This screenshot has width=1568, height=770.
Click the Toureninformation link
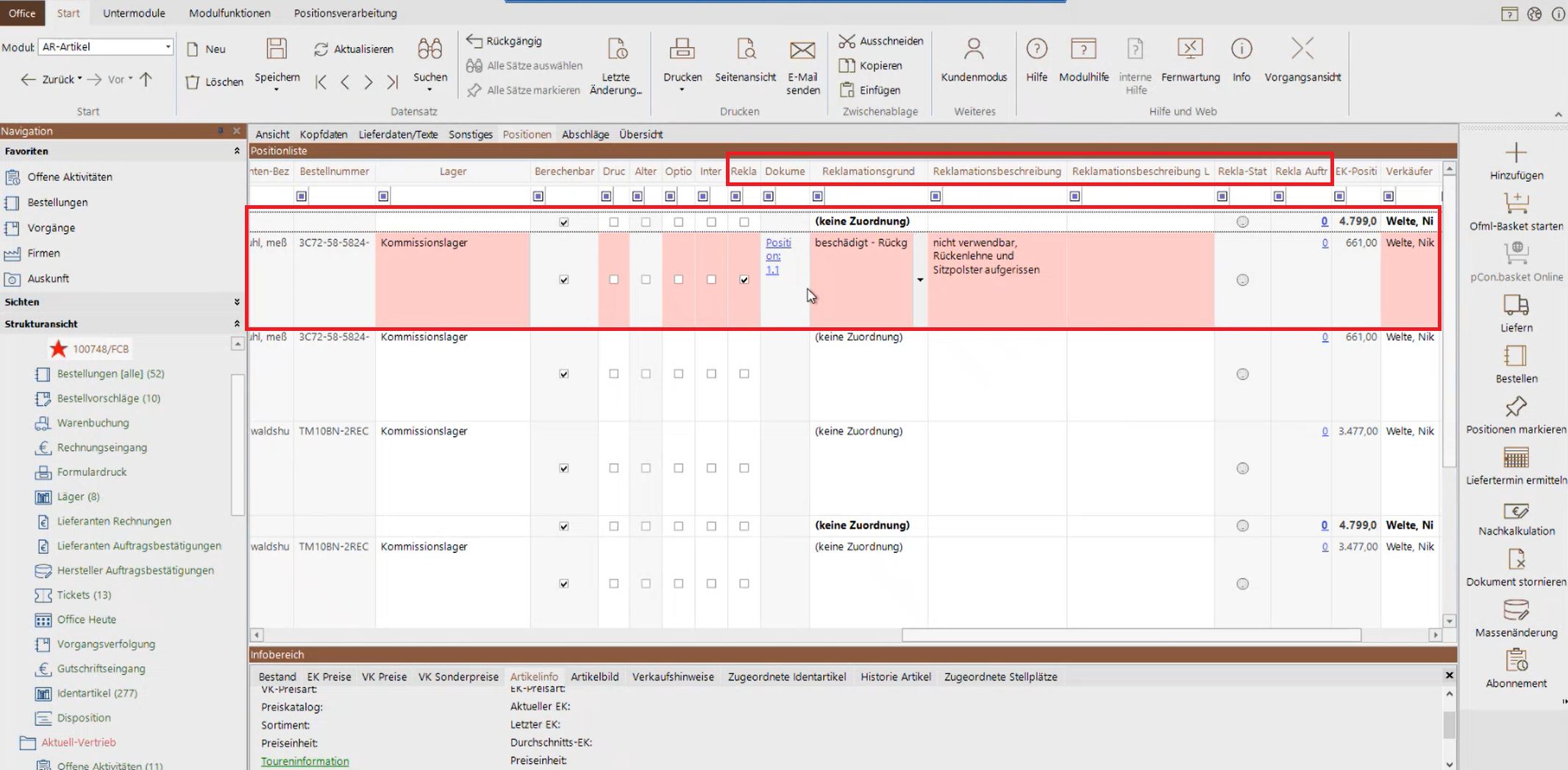coord(304,761)
